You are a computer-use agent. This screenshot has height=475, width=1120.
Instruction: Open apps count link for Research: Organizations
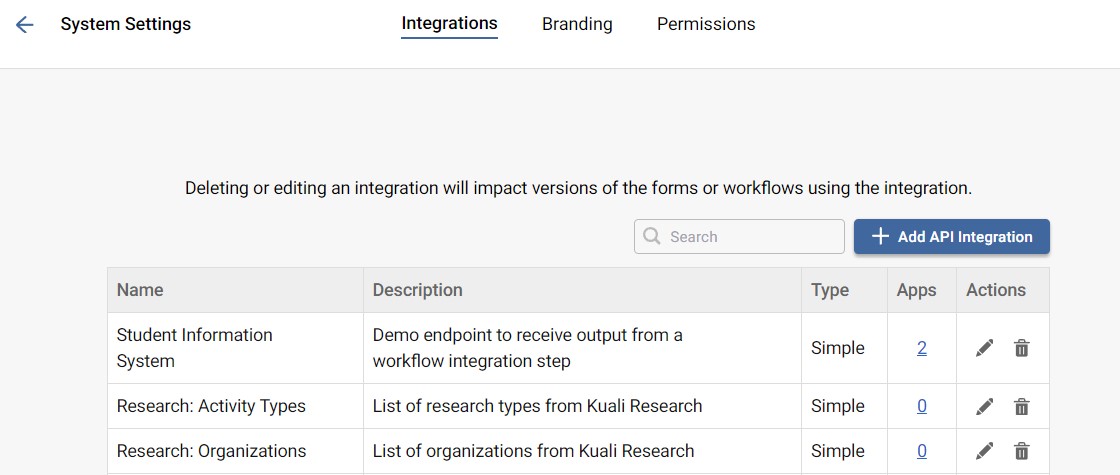coord(922,451)
